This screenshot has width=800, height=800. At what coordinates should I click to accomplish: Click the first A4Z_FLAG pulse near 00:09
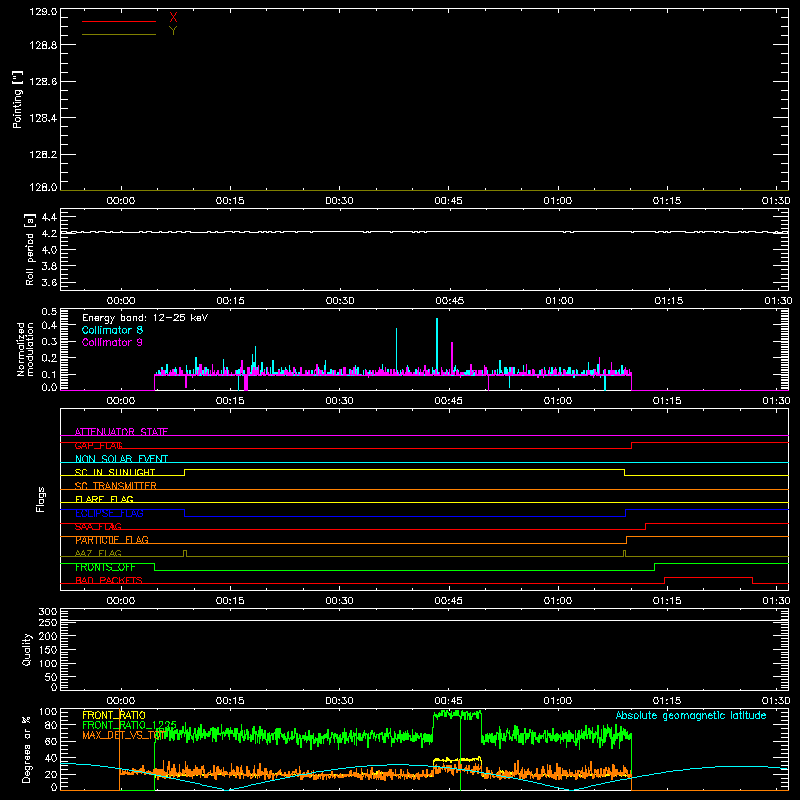point(185,554)
